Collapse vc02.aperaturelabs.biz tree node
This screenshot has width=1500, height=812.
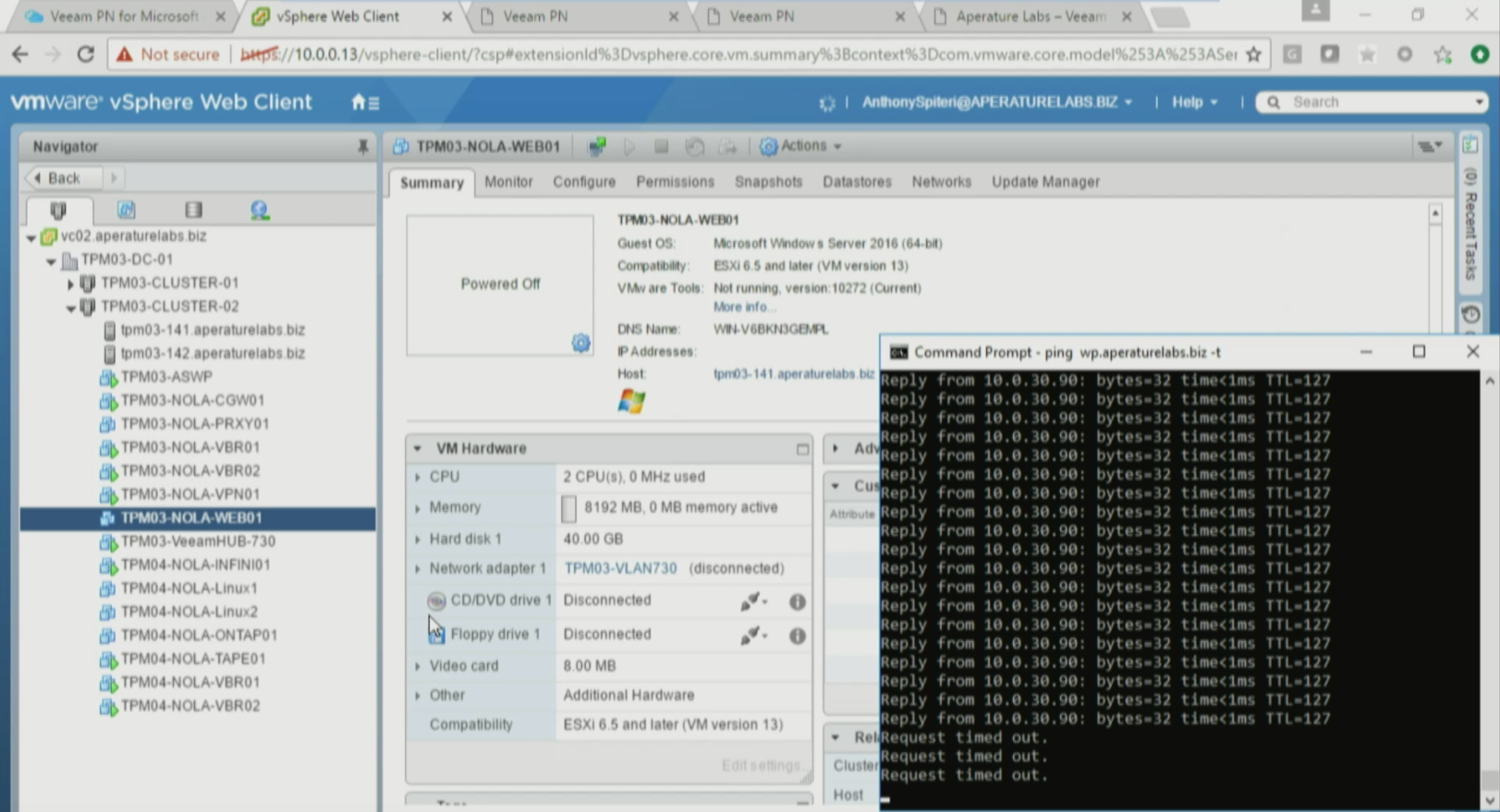click(x=30, y=237)
